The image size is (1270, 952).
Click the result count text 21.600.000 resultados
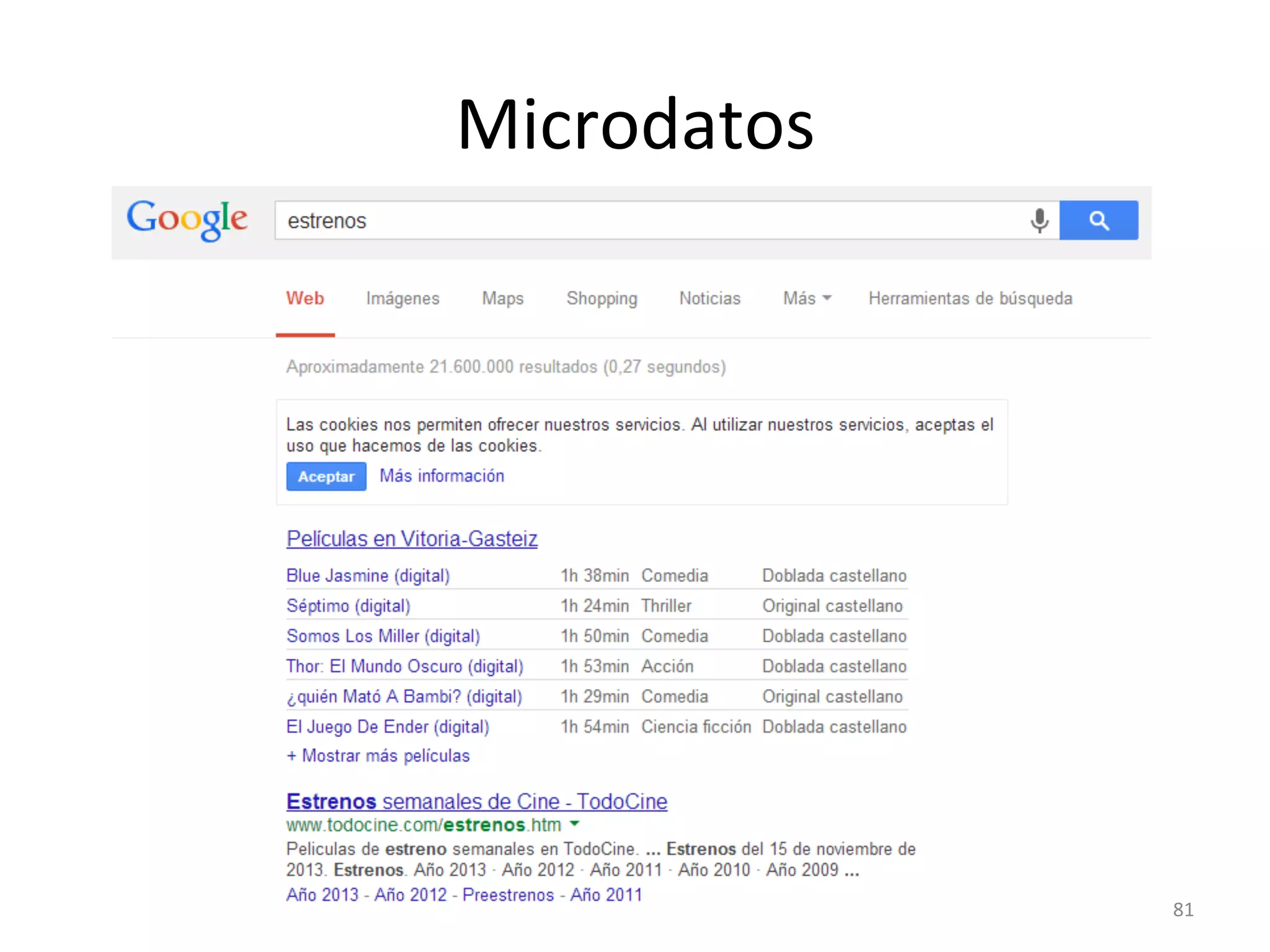tap(513, 367)
